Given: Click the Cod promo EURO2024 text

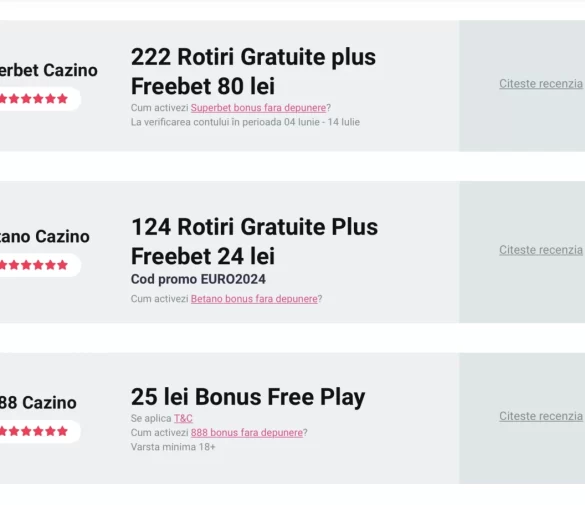Looking at the screenshot, I should point(198,279).
